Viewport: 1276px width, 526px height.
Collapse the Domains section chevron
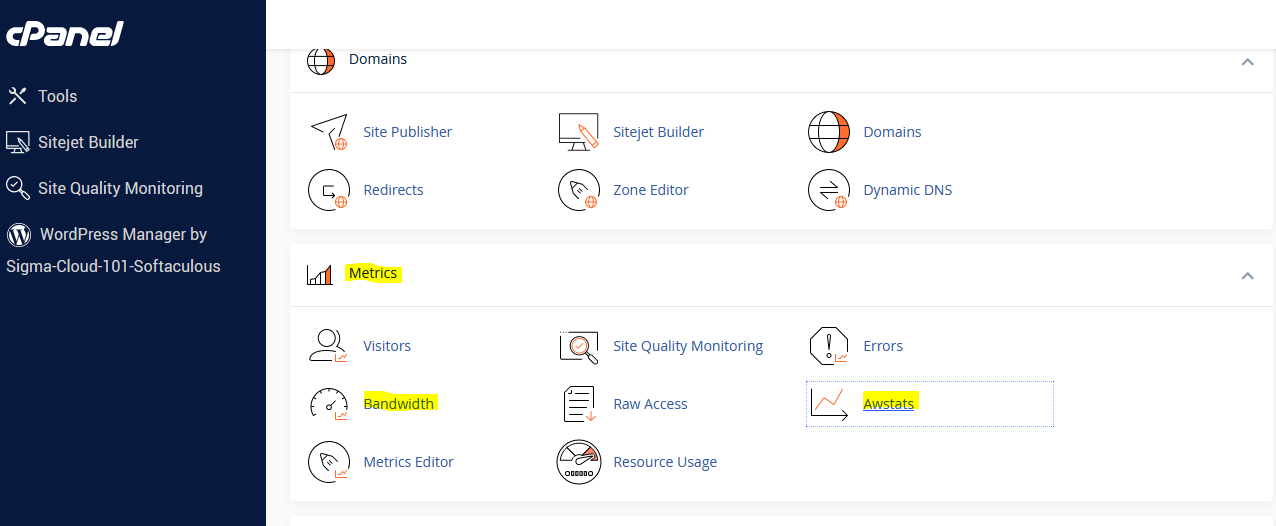(x=1247, y=62)
